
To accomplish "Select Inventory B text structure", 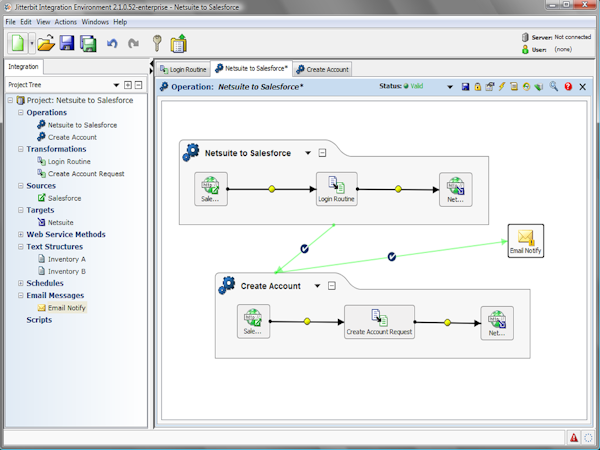I will point(62,271).
